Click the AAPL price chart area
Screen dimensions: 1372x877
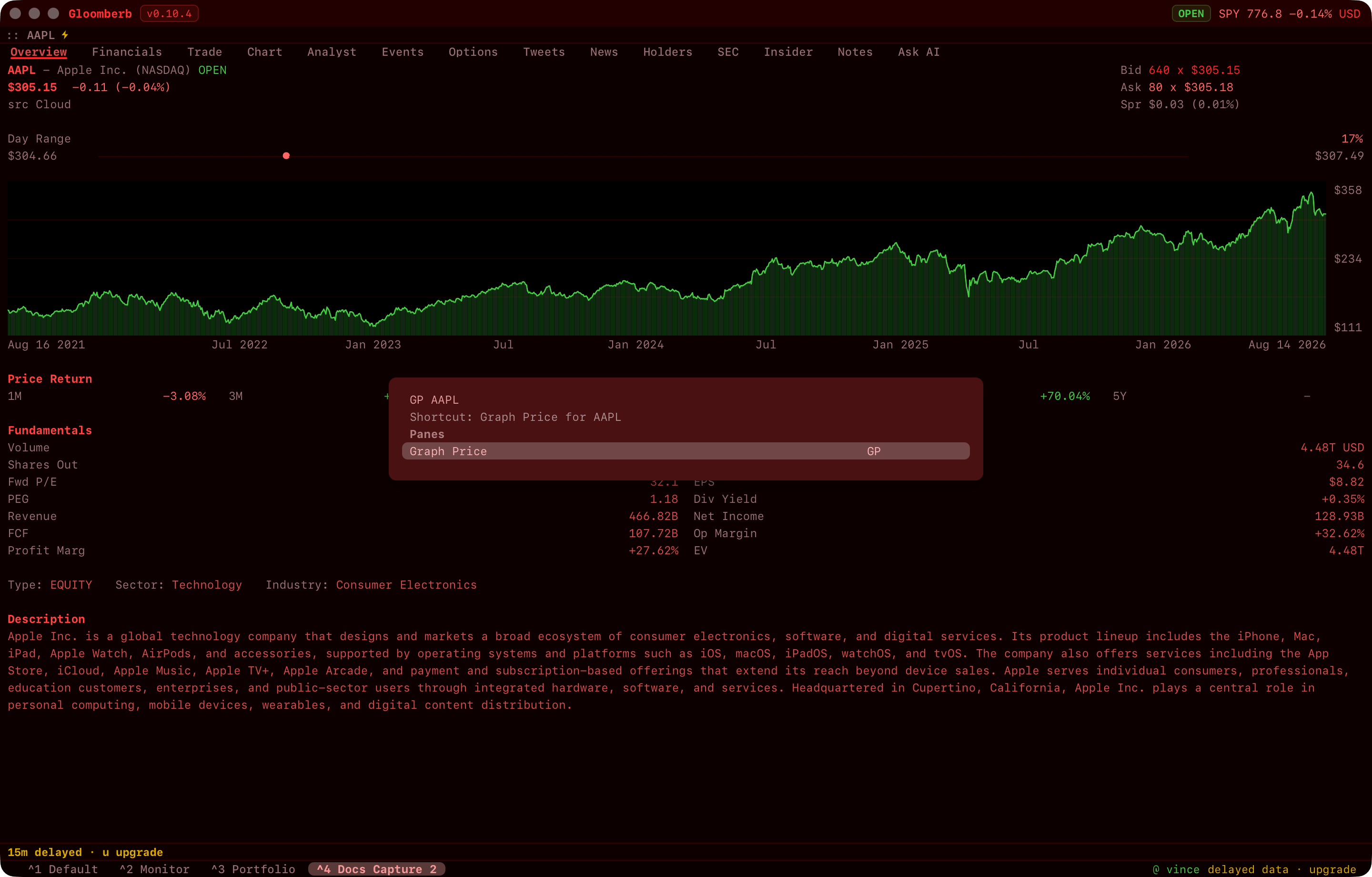[666, 258]
